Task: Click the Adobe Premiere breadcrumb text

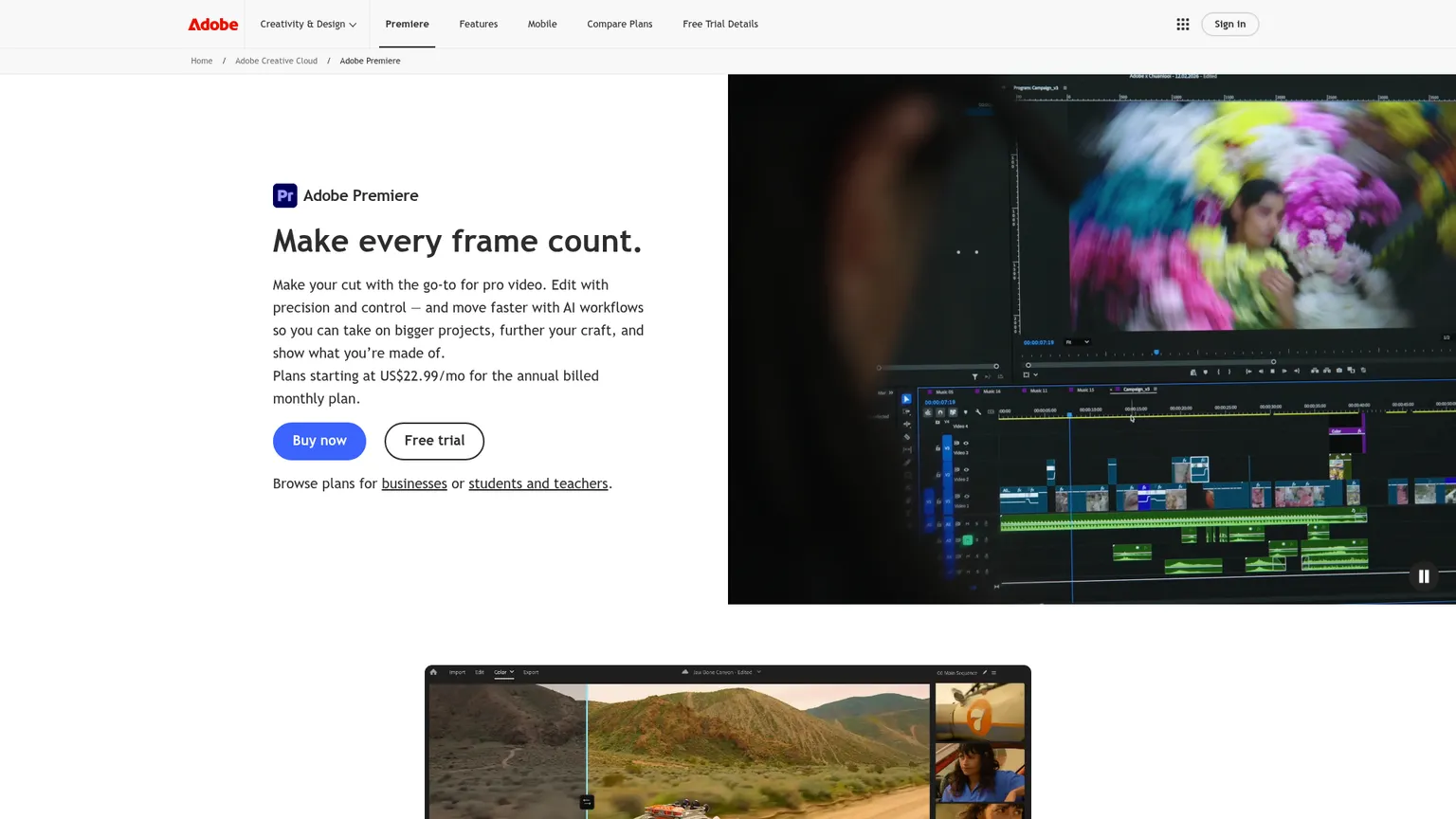Action: click(x=370, y=61)
